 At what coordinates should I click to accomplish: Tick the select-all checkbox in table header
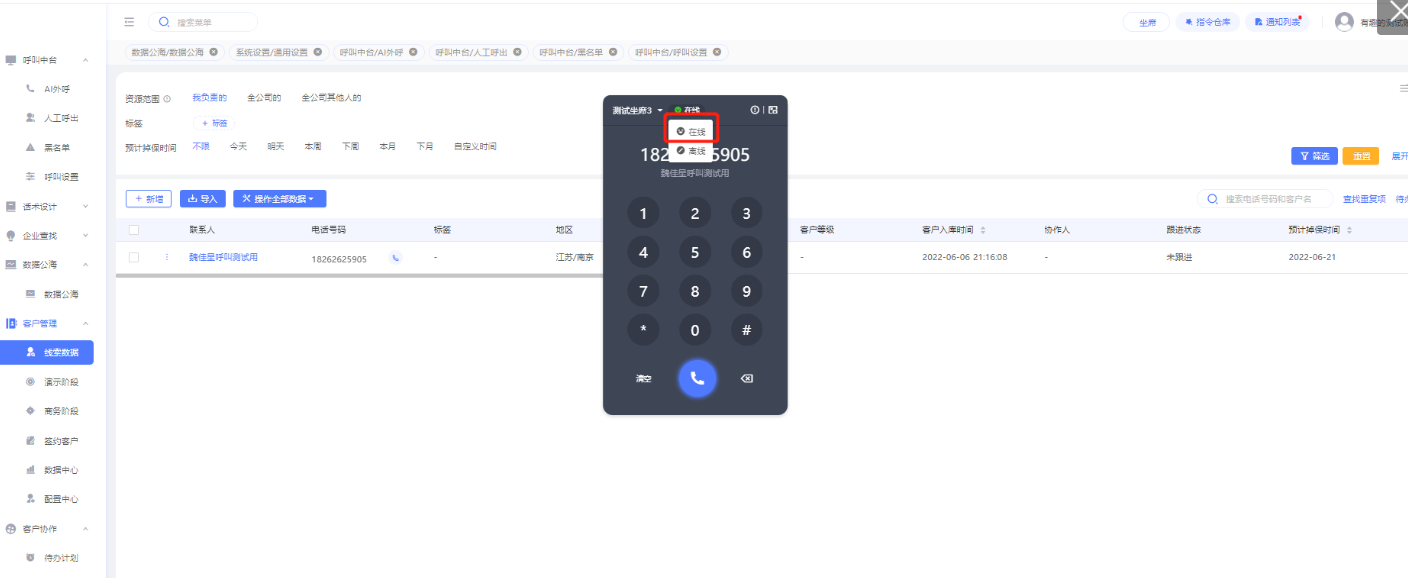134,230
